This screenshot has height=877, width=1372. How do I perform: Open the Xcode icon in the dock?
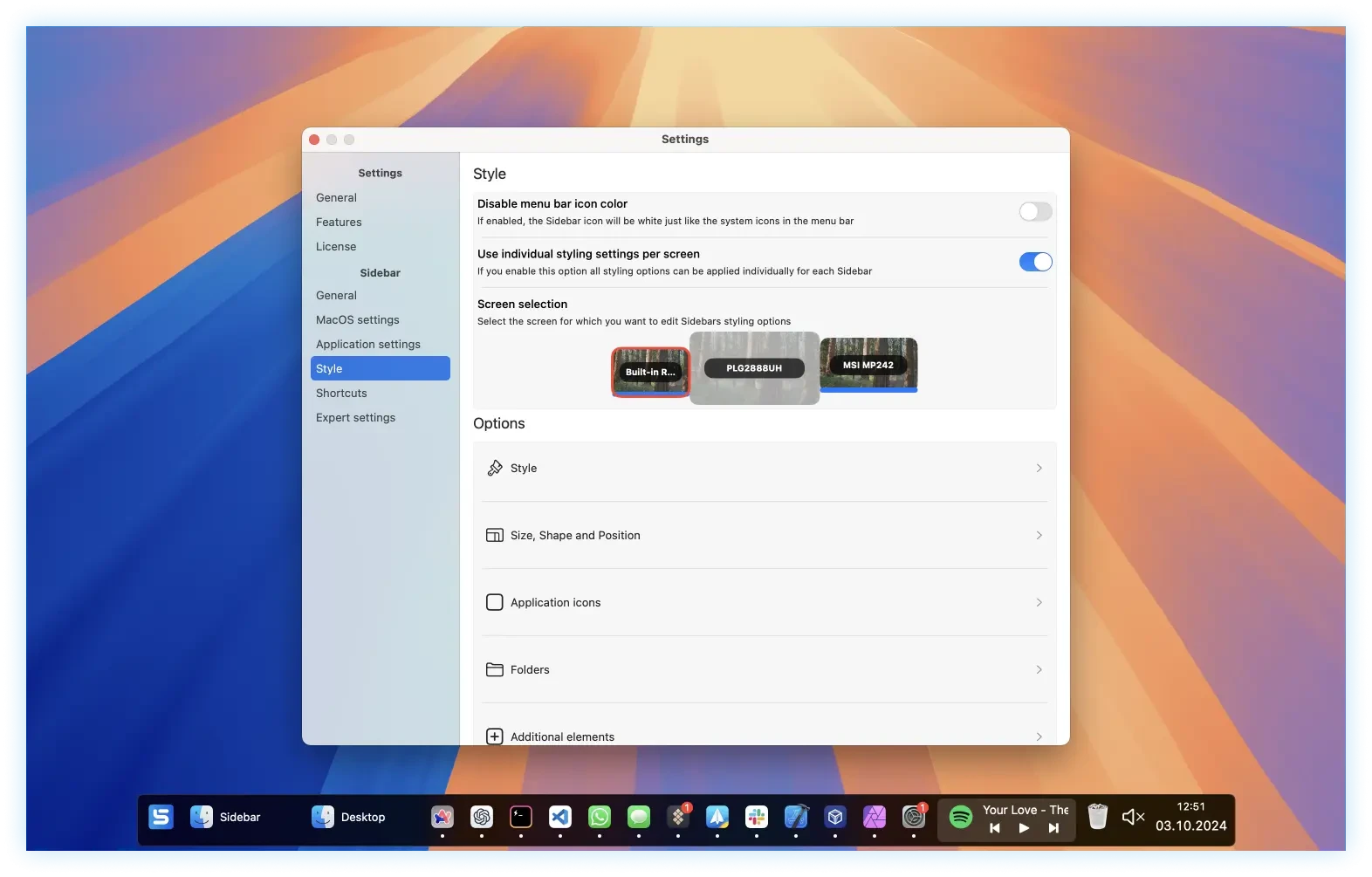tap(796, 817)
